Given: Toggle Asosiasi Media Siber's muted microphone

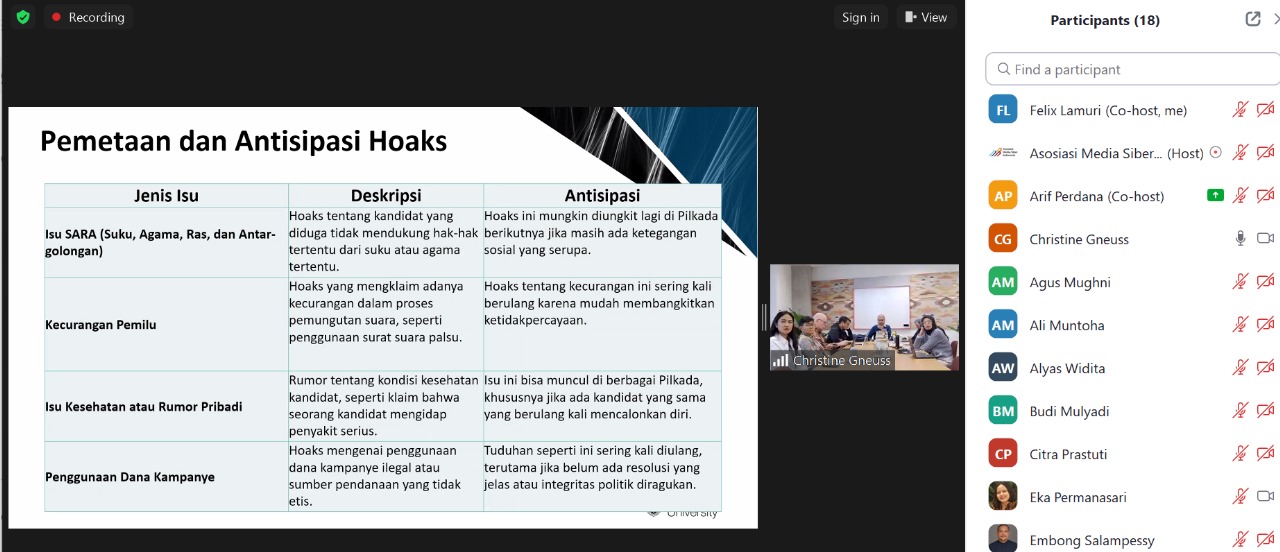Looking at the screenshot, I should pos(1240,153).
